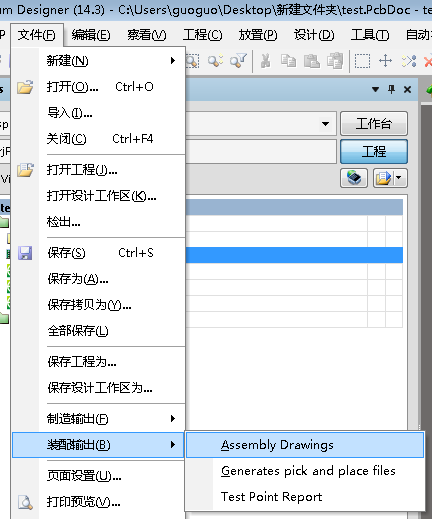Open the workspace combo box dropdown
432x519 pixels.
pos(325,124)
